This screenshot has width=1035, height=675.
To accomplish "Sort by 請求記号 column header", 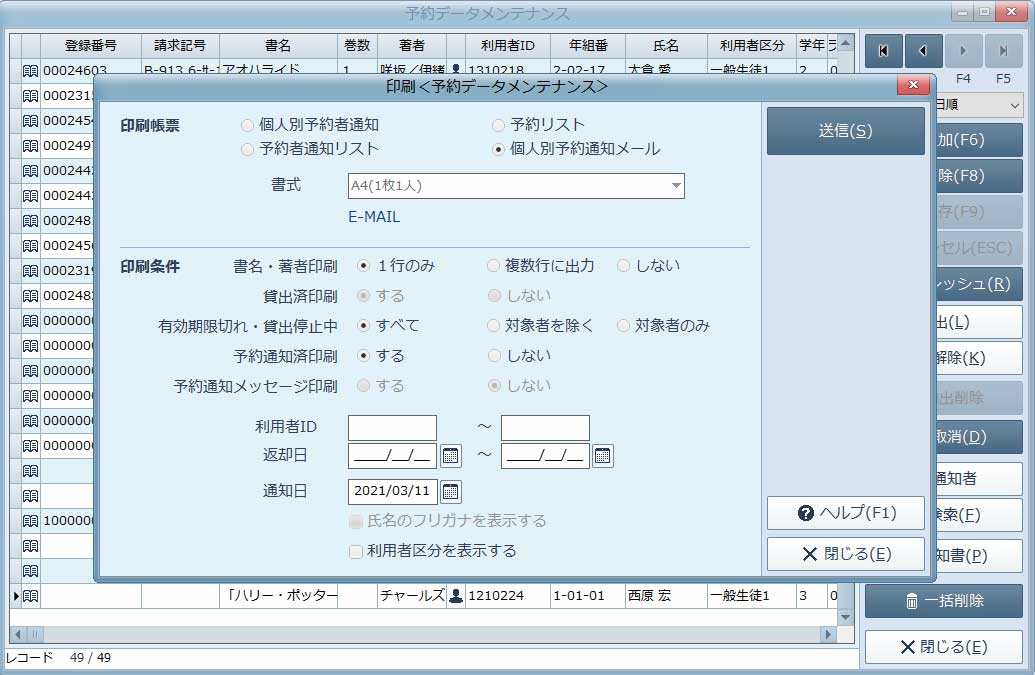I will pos(180,46).
